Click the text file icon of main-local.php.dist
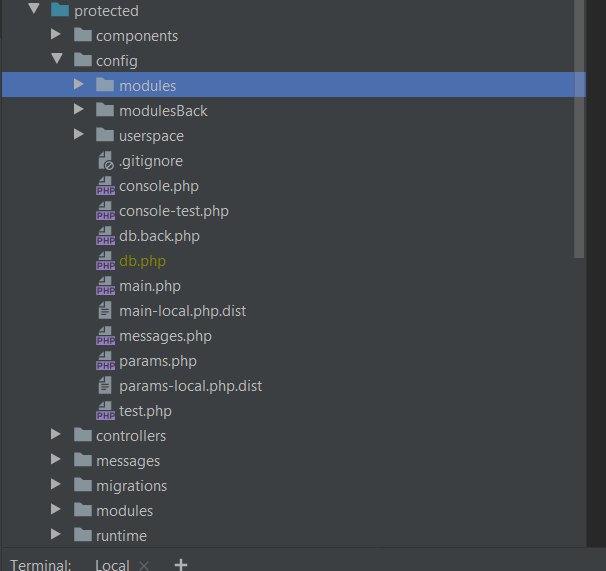 pos(105,310)
